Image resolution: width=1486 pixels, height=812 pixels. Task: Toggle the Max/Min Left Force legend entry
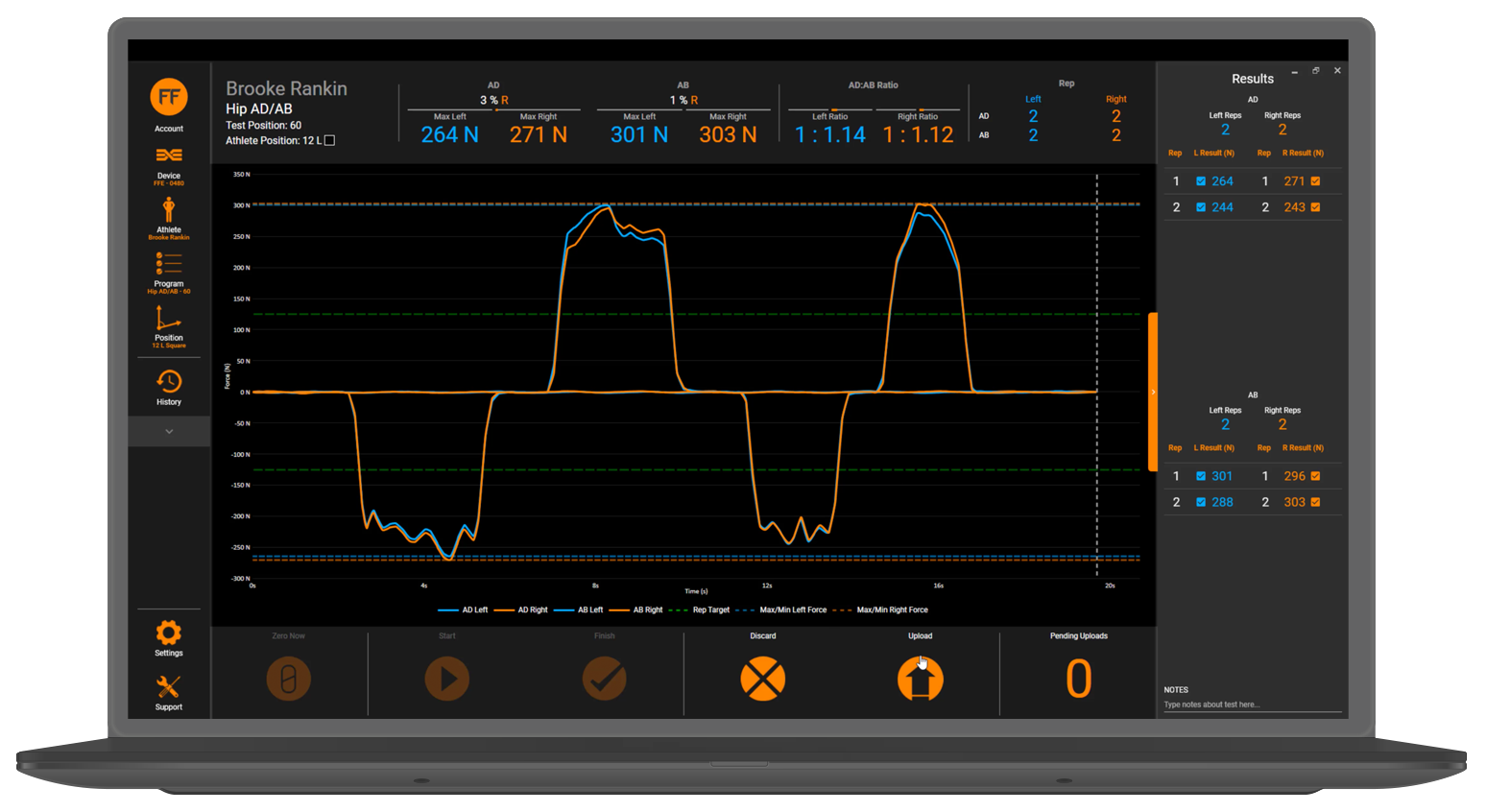(x=781, y=610)
